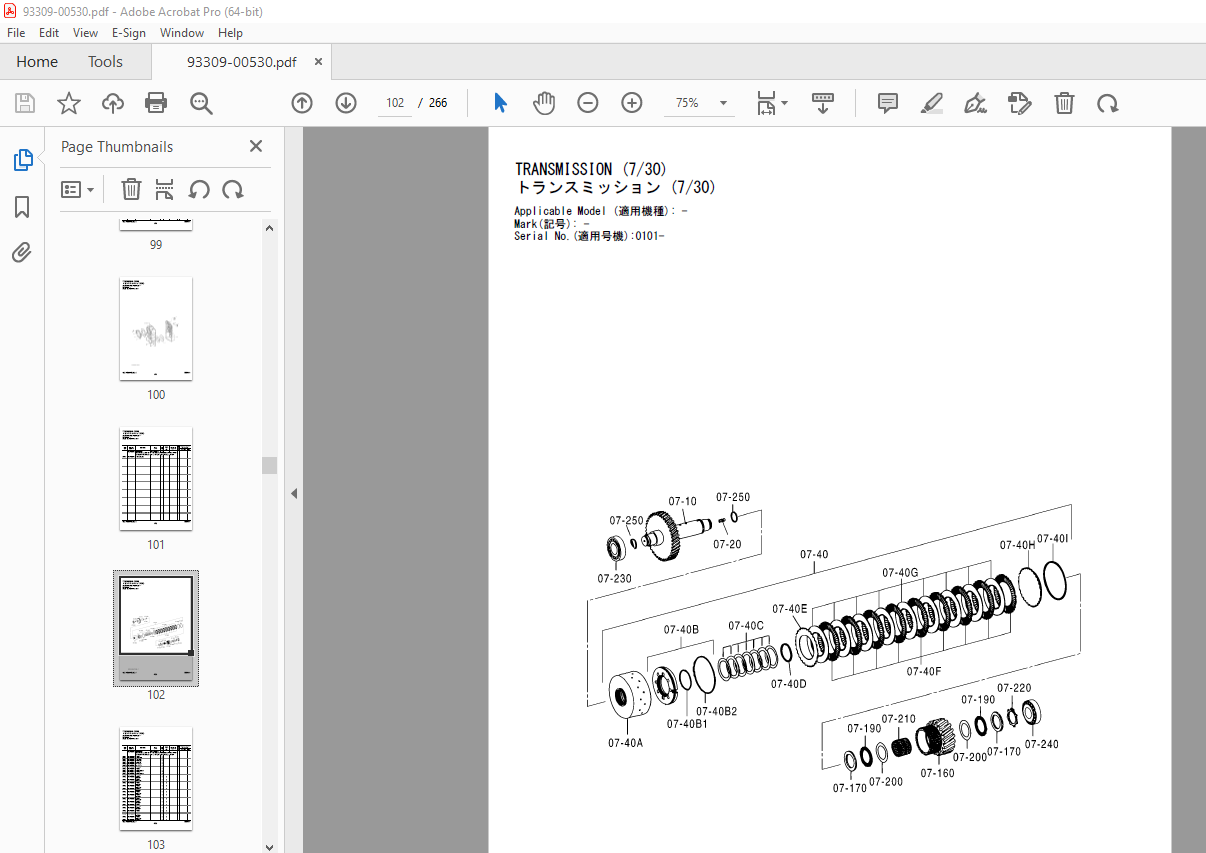Select page 103 thumbnail

coord(156,779)
